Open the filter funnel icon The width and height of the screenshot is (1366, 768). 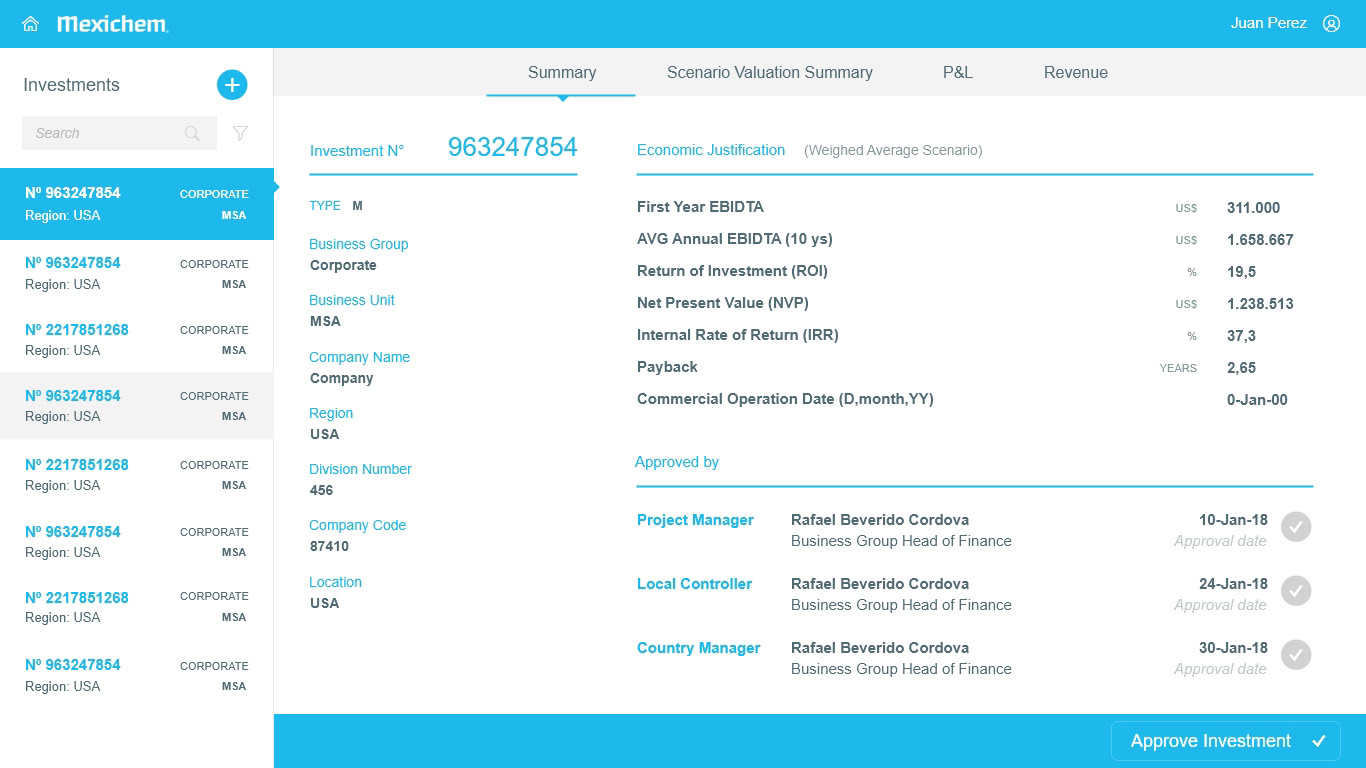click(x=240, y=133)
